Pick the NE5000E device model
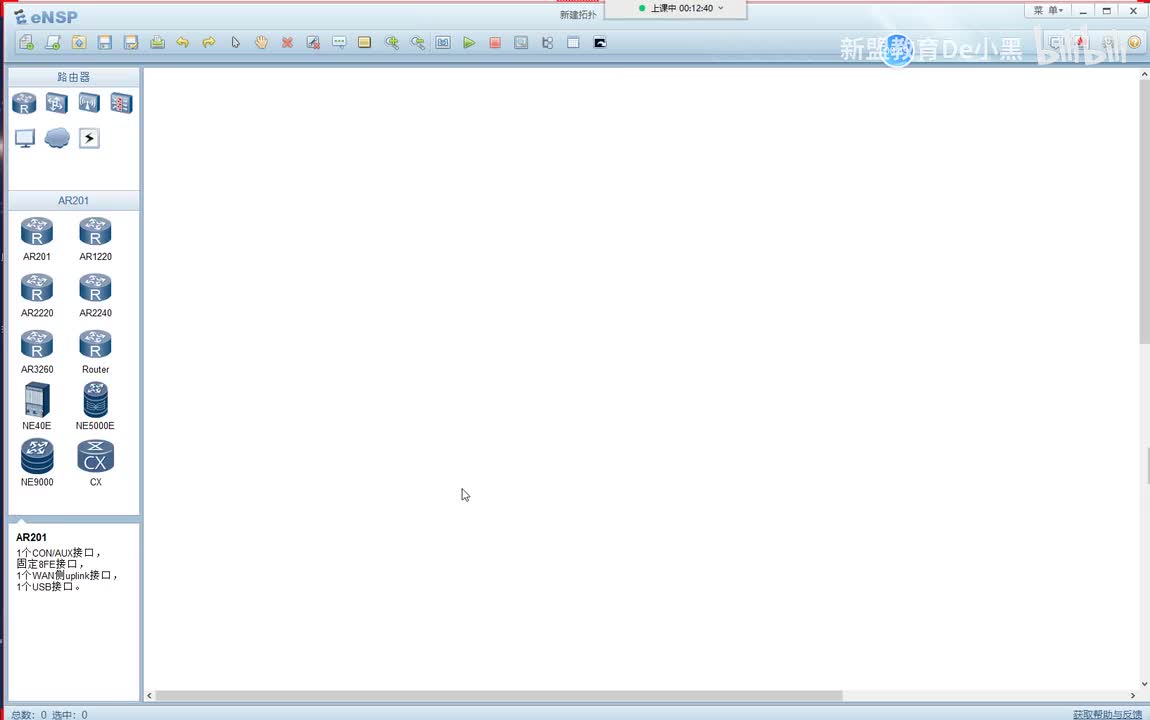Image resolution: width=1150 pixels, height=720 pixels. pos(95,407)
